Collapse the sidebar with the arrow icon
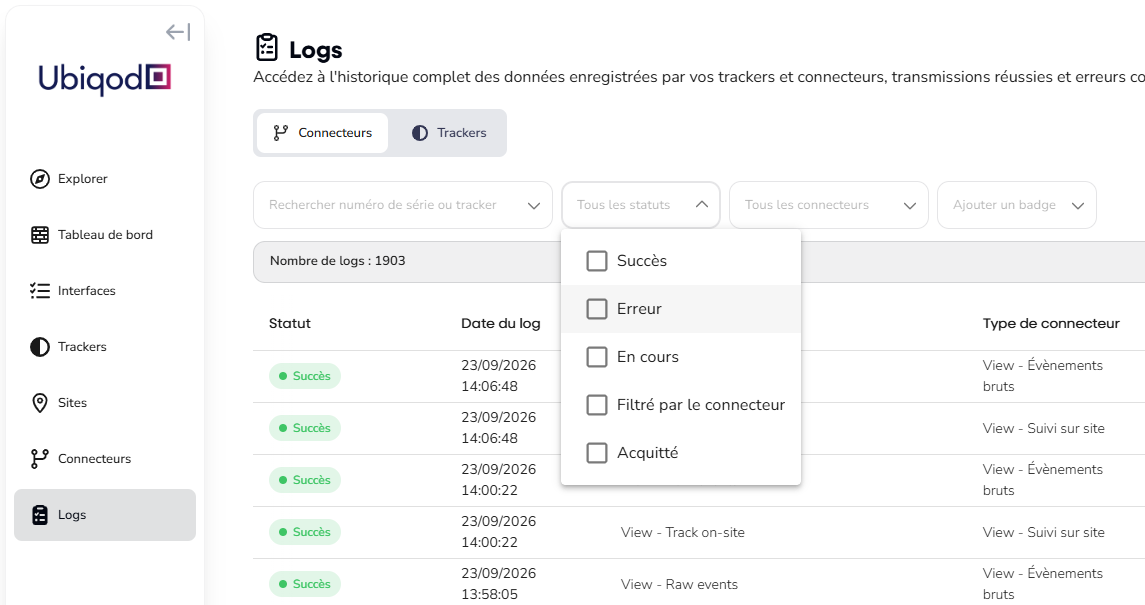Image resolution: width=1145 pixels, height=605 pixels. tap(178, 32)
